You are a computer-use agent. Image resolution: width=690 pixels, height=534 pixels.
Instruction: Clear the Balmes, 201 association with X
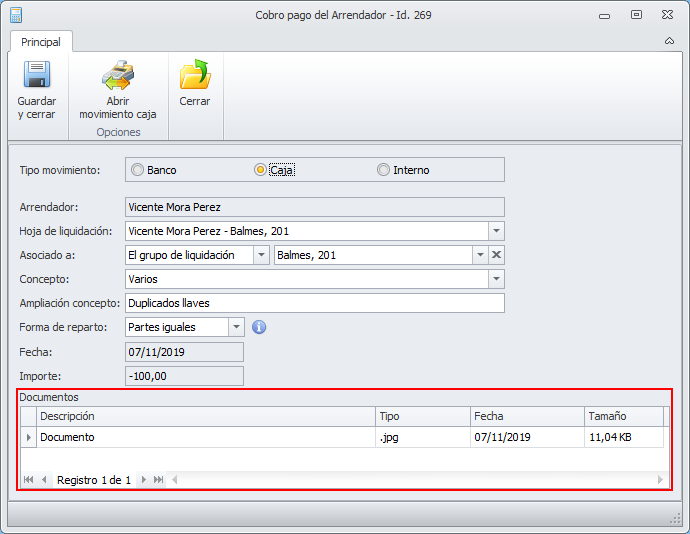point(496,255)
